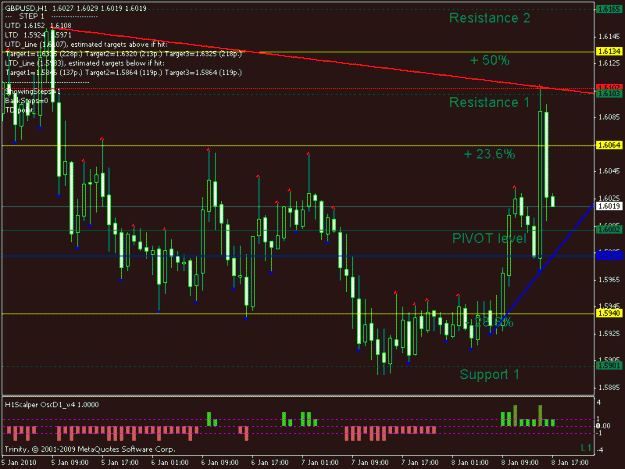Click the green 1.6002 price tag
Viewport: 625px width, 469px height.
609,230
